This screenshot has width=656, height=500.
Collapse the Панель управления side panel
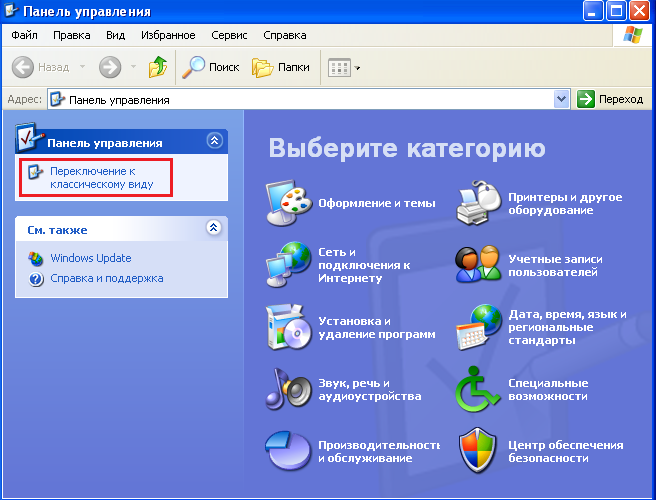pyautogui.click(x=213, y=142)
